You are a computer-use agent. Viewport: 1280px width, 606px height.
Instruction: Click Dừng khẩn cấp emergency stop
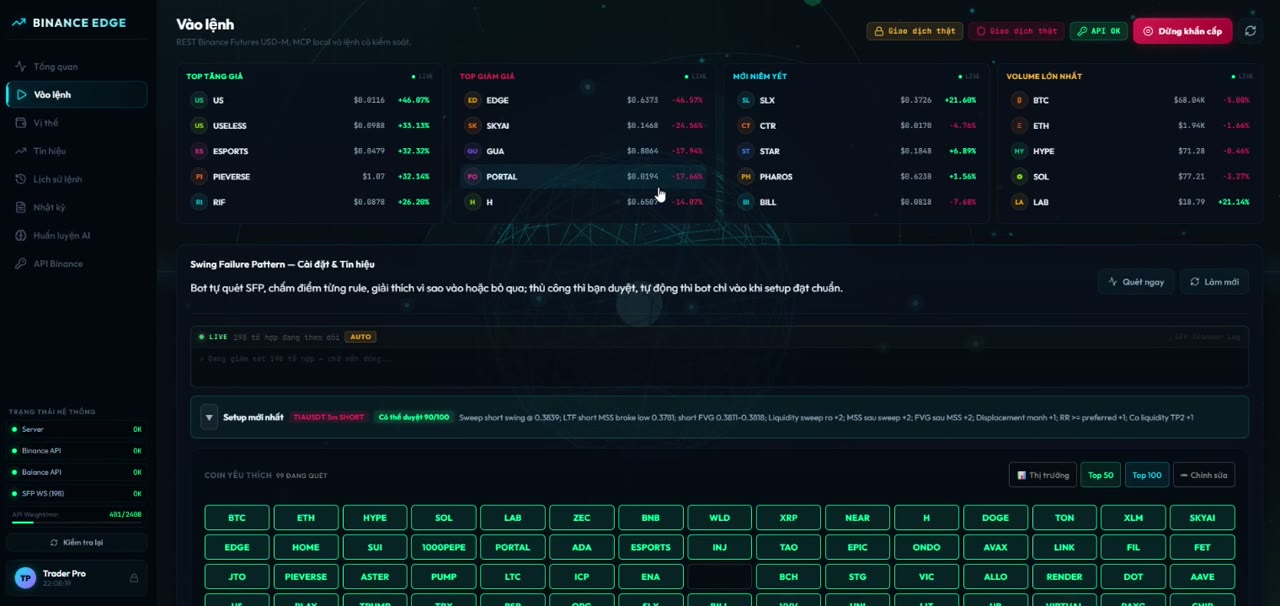click(x=1183, y=31)
